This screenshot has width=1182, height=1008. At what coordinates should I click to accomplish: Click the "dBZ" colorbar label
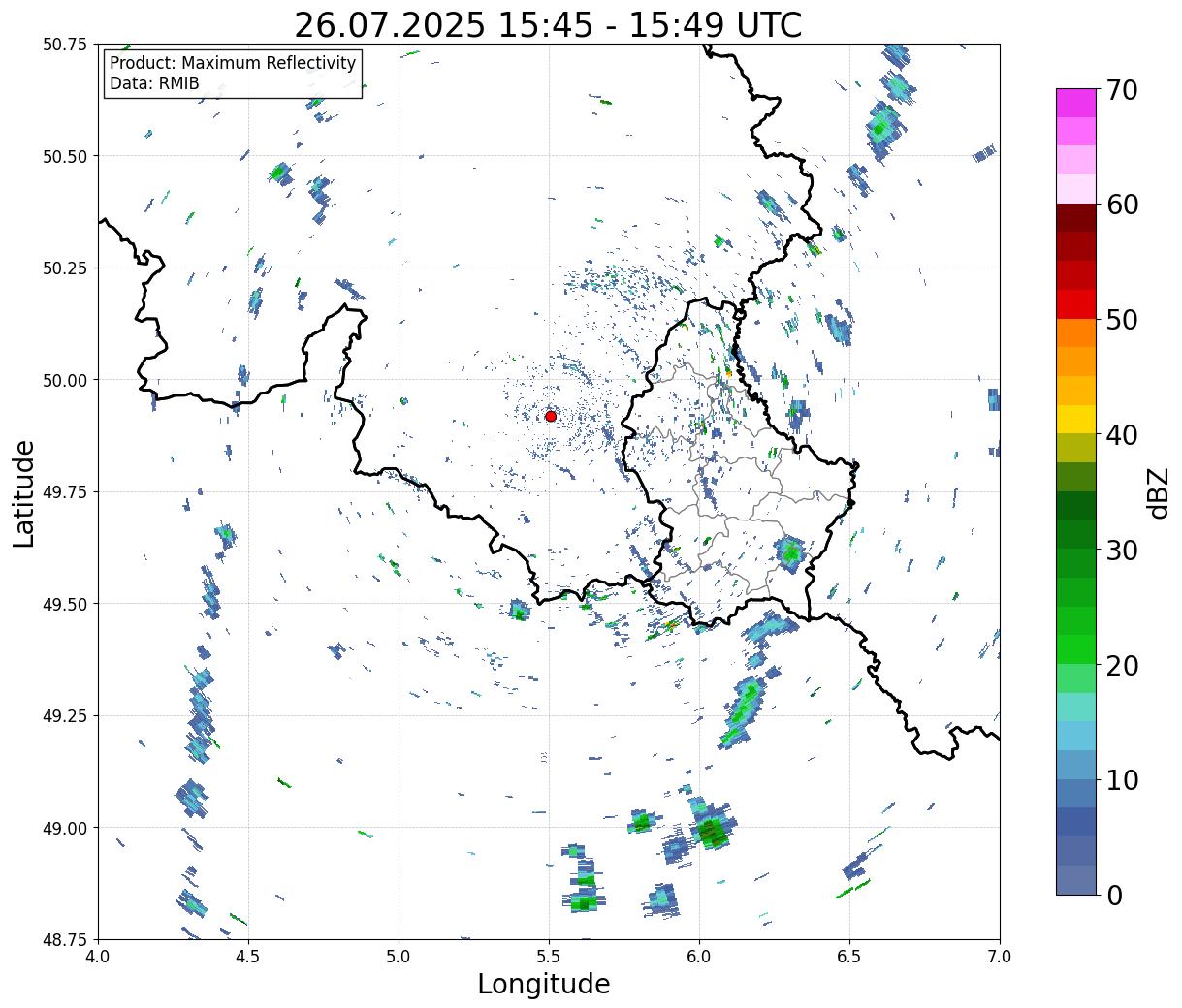1158,492
